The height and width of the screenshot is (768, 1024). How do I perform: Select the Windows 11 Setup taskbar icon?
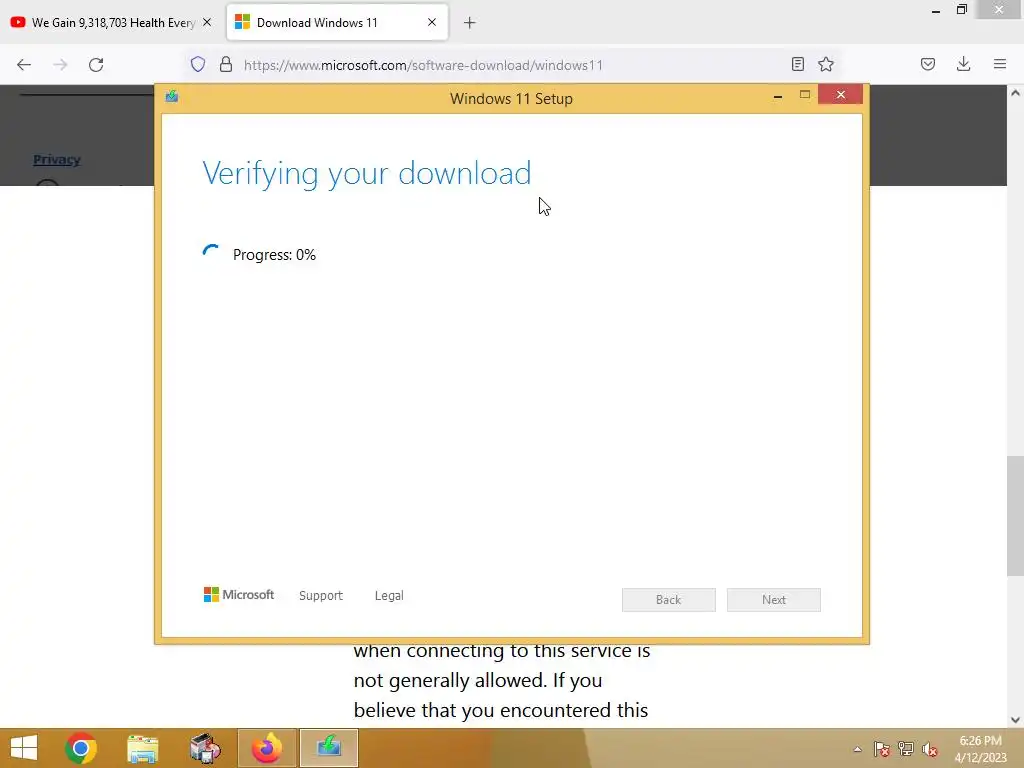click(x=328, y=748)
